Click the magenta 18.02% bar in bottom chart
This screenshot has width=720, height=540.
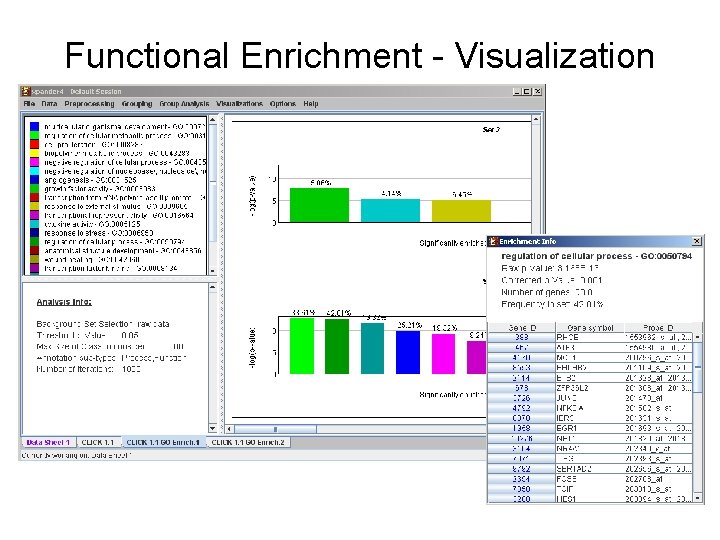pos(443,354)
